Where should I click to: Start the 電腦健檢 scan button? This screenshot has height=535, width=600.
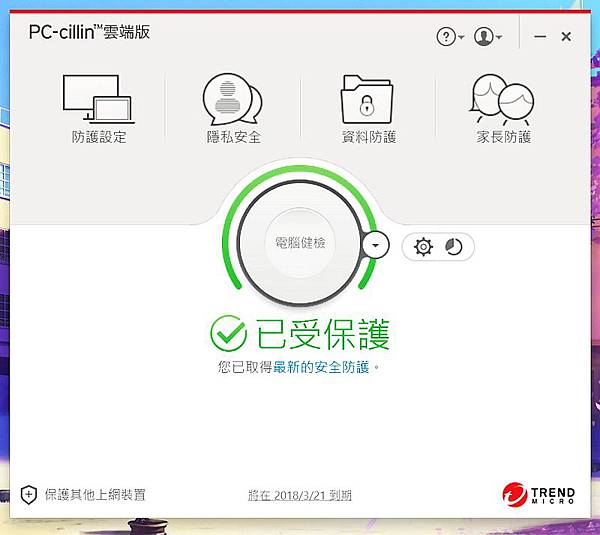point(300,243)
